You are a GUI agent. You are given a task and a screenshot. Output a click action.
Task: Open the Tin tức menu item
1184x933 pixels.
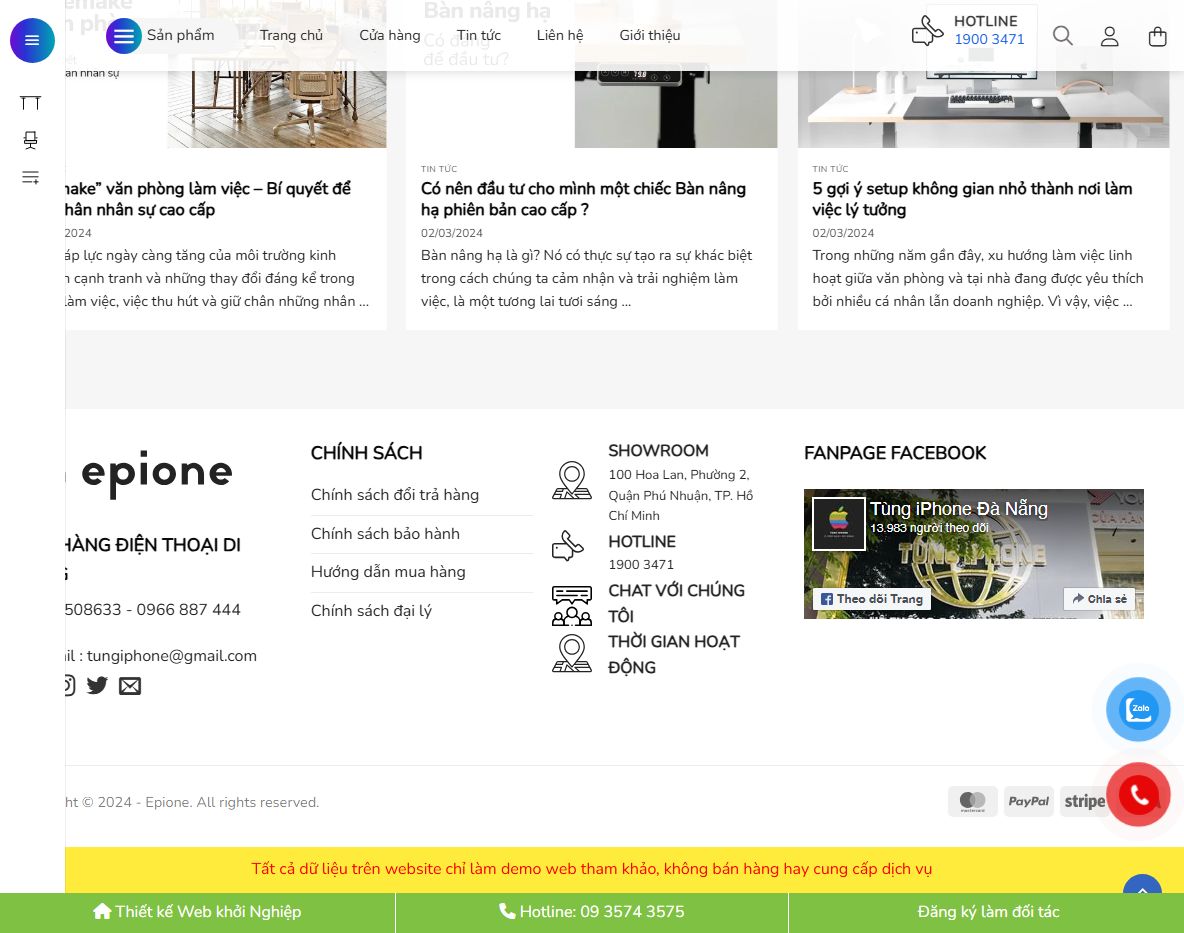point(479,35)
